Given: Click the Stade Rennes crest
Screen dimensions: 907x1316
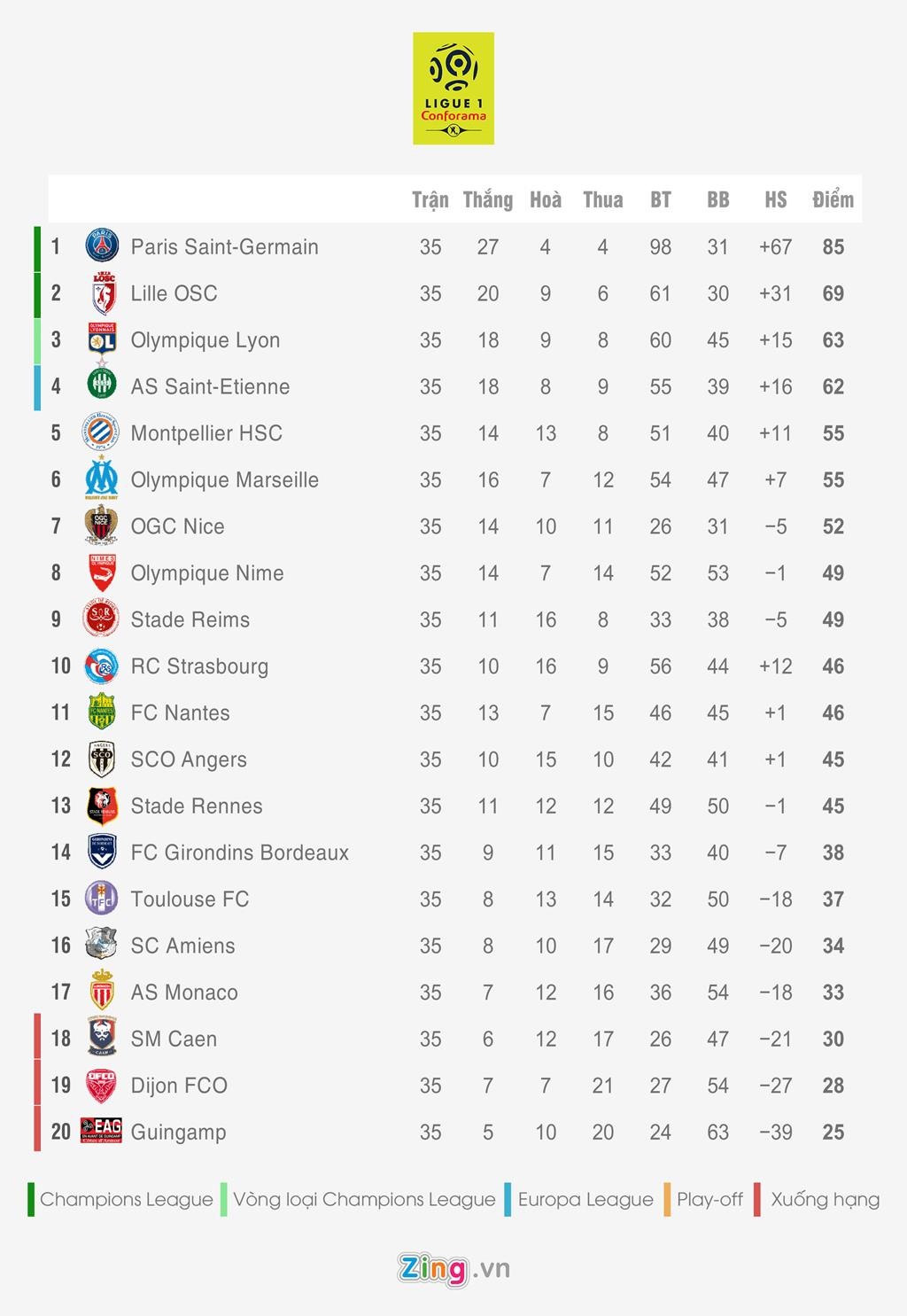Looking at the screenshot, I should tap(102, 806).
